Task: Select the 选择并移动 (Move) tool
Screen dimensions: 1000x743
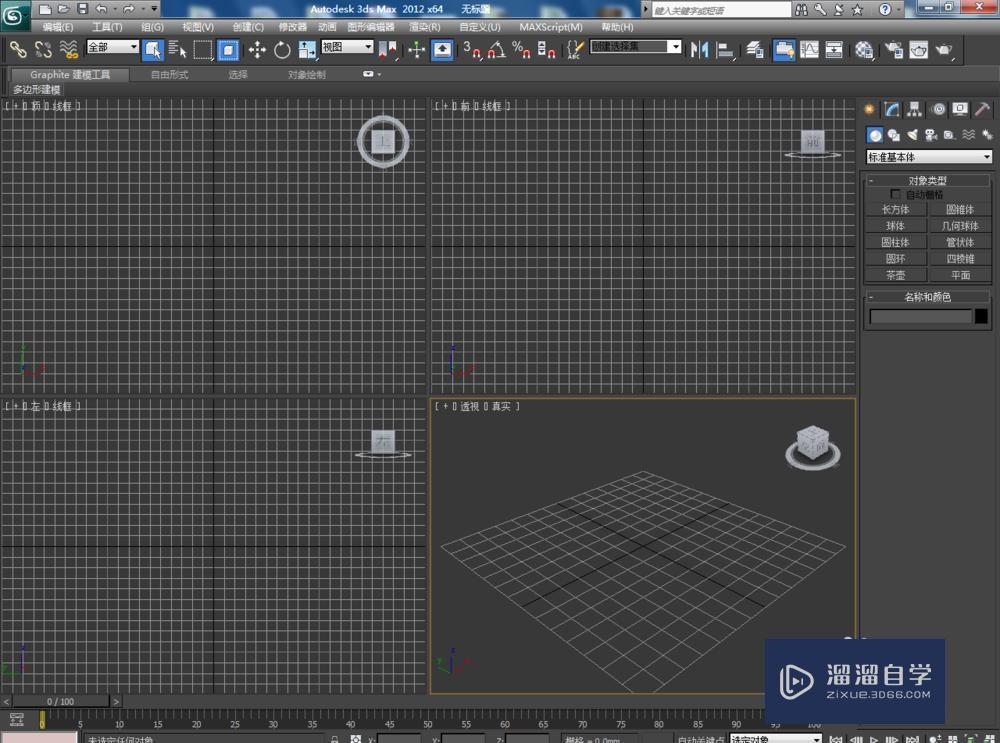Action: coord(256,50)
